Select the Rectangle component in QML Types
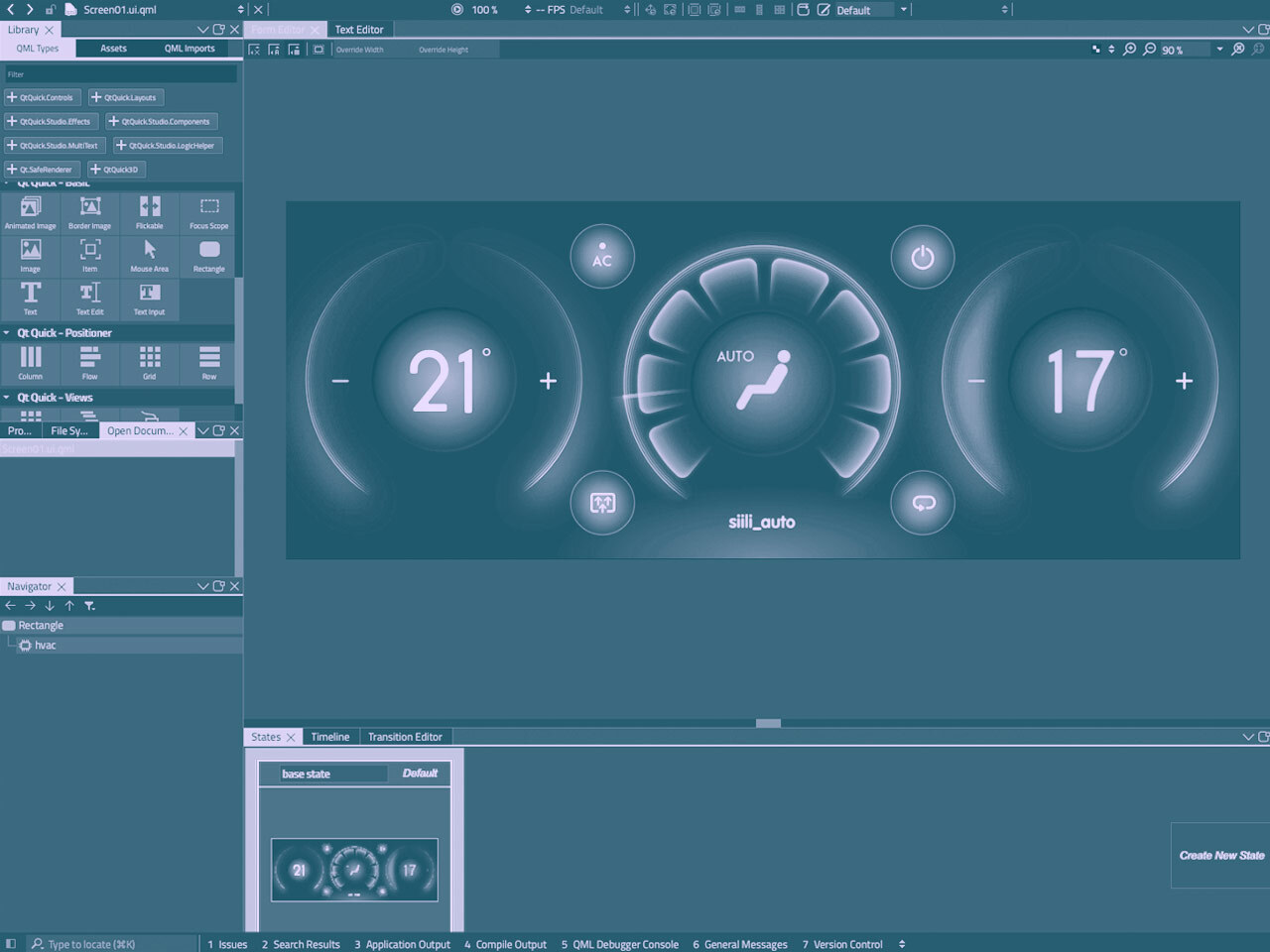1270x952 pixels. [208, 256]
